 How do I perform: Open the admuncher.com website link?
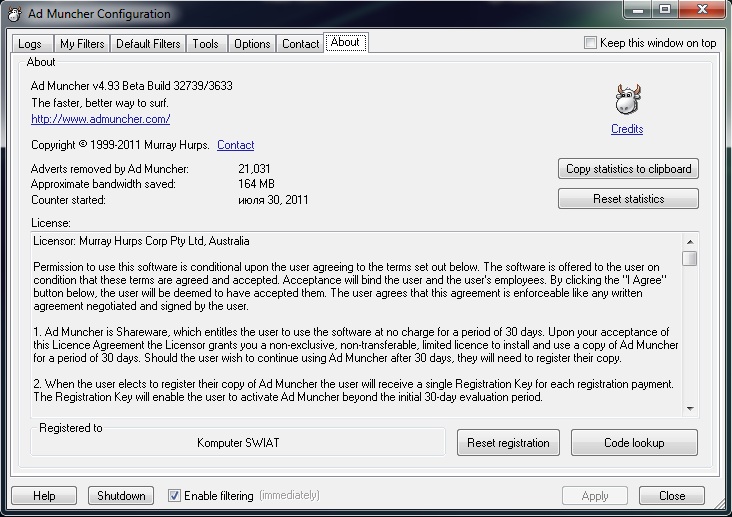(100, 119)
